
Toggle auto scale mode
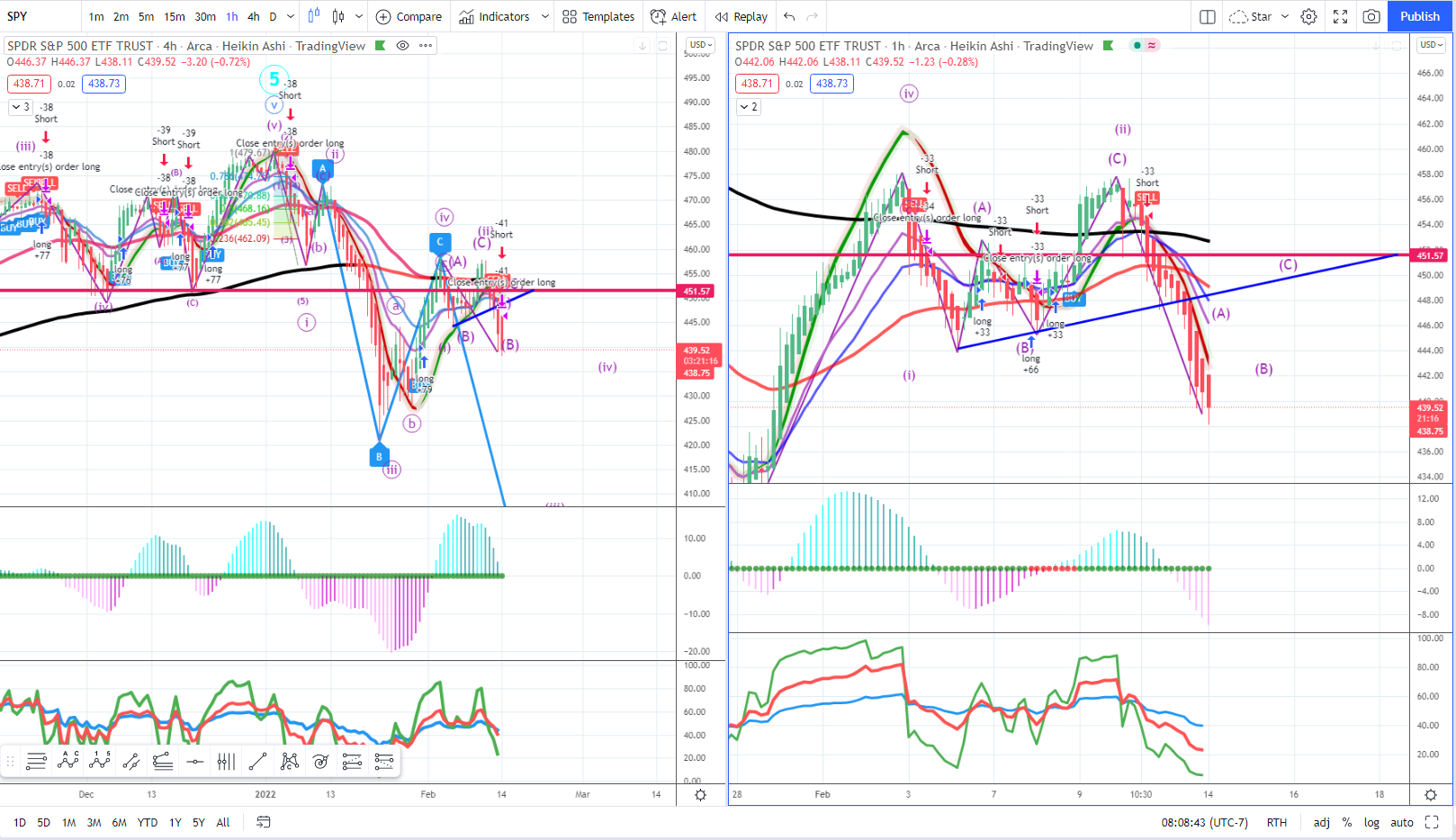pyautogui.click(x=1402, y=822)
